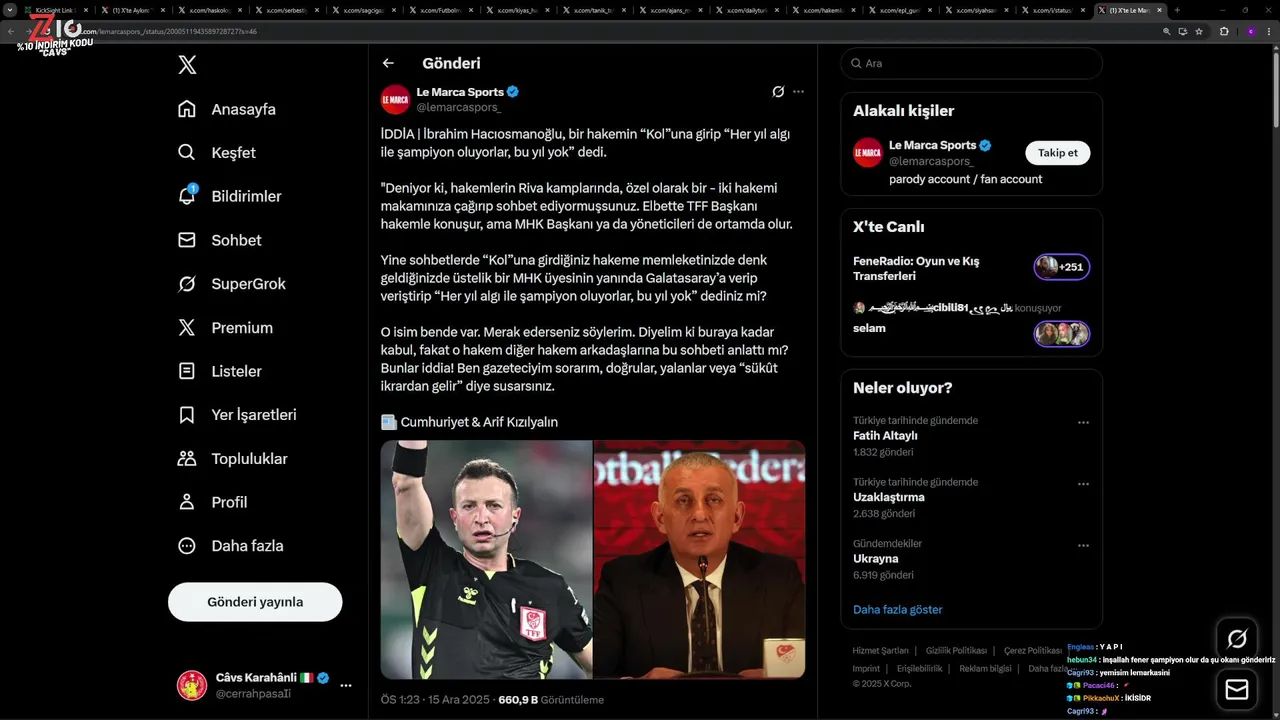
Task: Go back with the Gönderi arrow
Action: point(388,63)
